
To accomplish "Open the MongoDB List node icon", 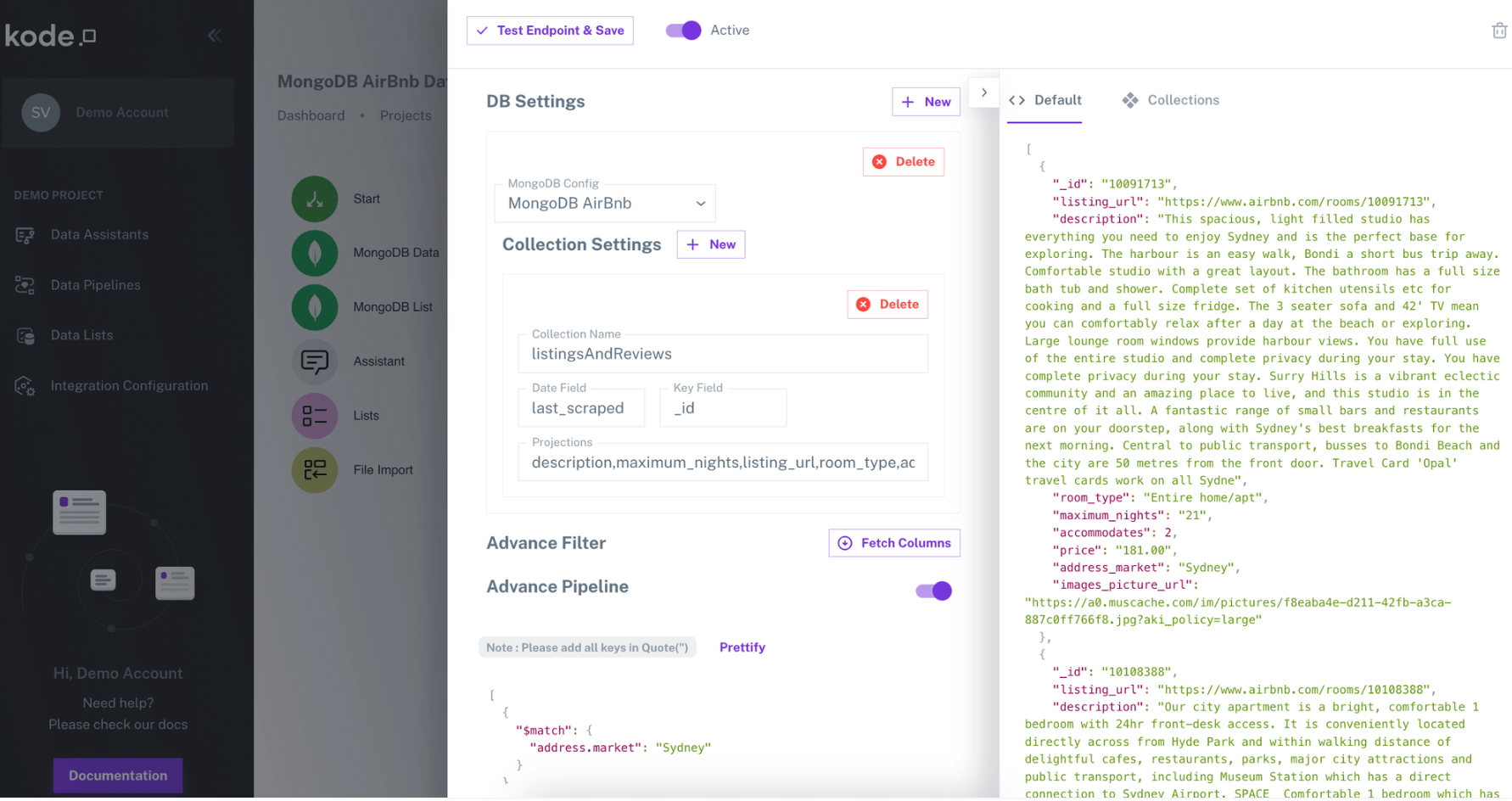I will pos(315,307).
